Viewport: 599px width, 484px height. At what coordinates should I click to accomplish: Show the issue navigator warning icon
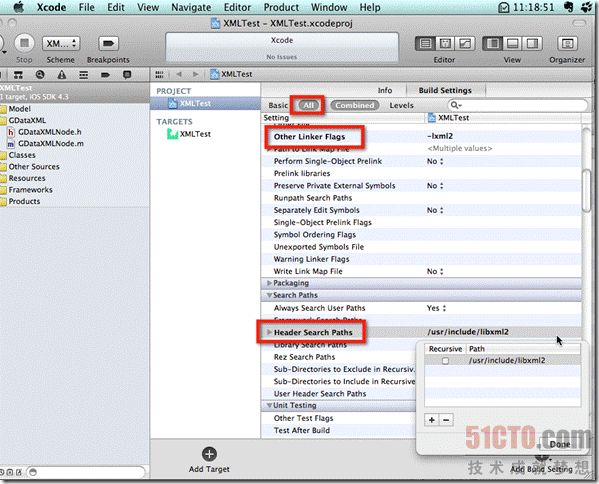click(x=62, y=75)
